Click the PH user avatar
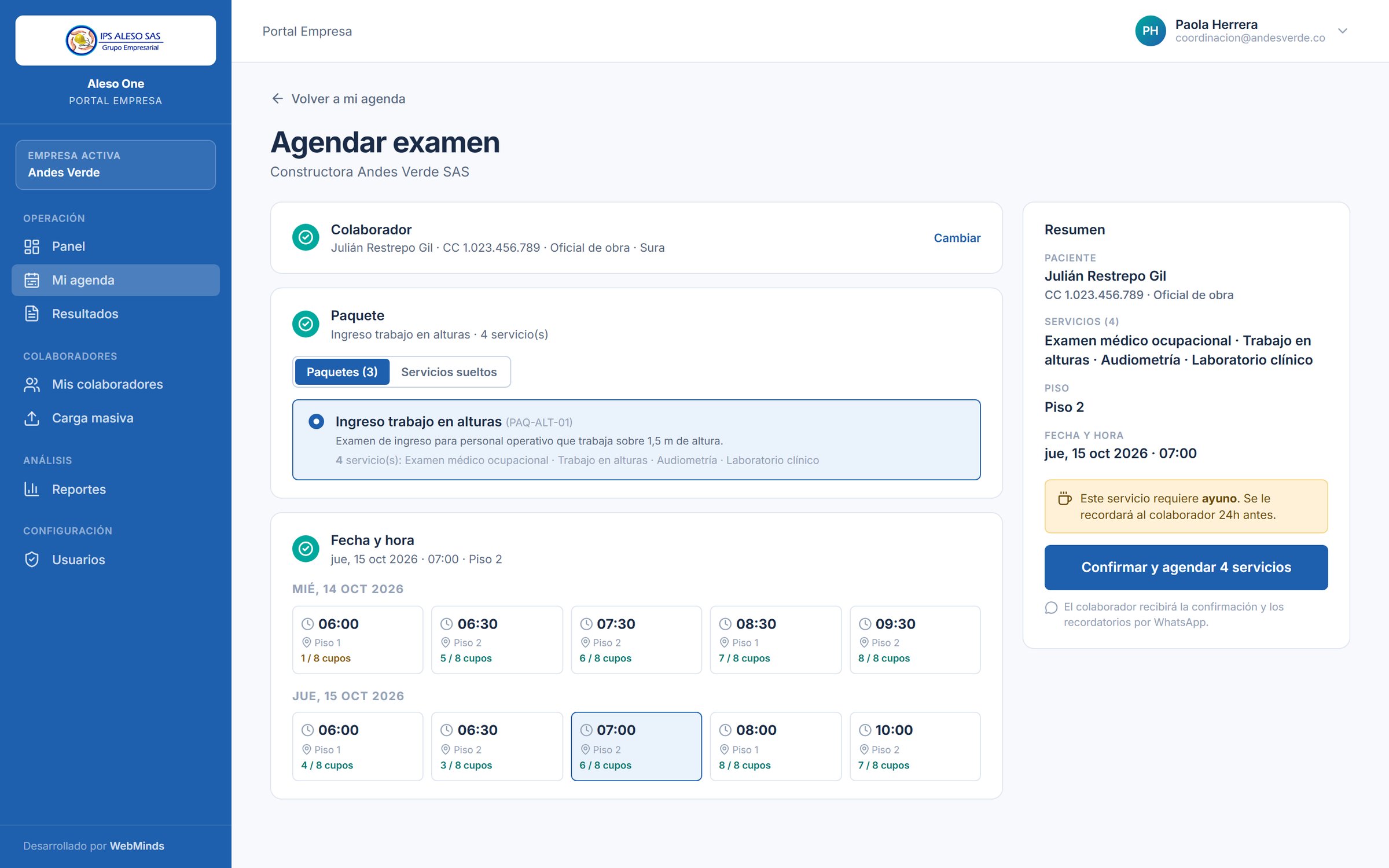The height and width of the screenshot is (868, 1389). pyautogui.click(x=1150, y=31)
